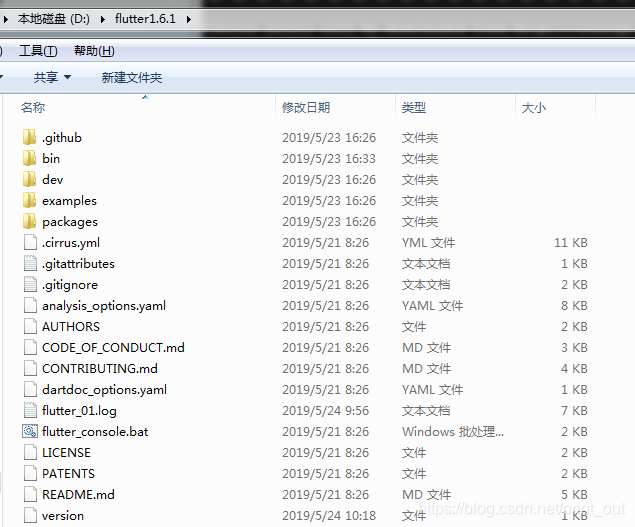The width and height of the screenshot is (635, 527).
Task: Select the dev folder icon
Action: pyautogui.click(x=30, y=179)
